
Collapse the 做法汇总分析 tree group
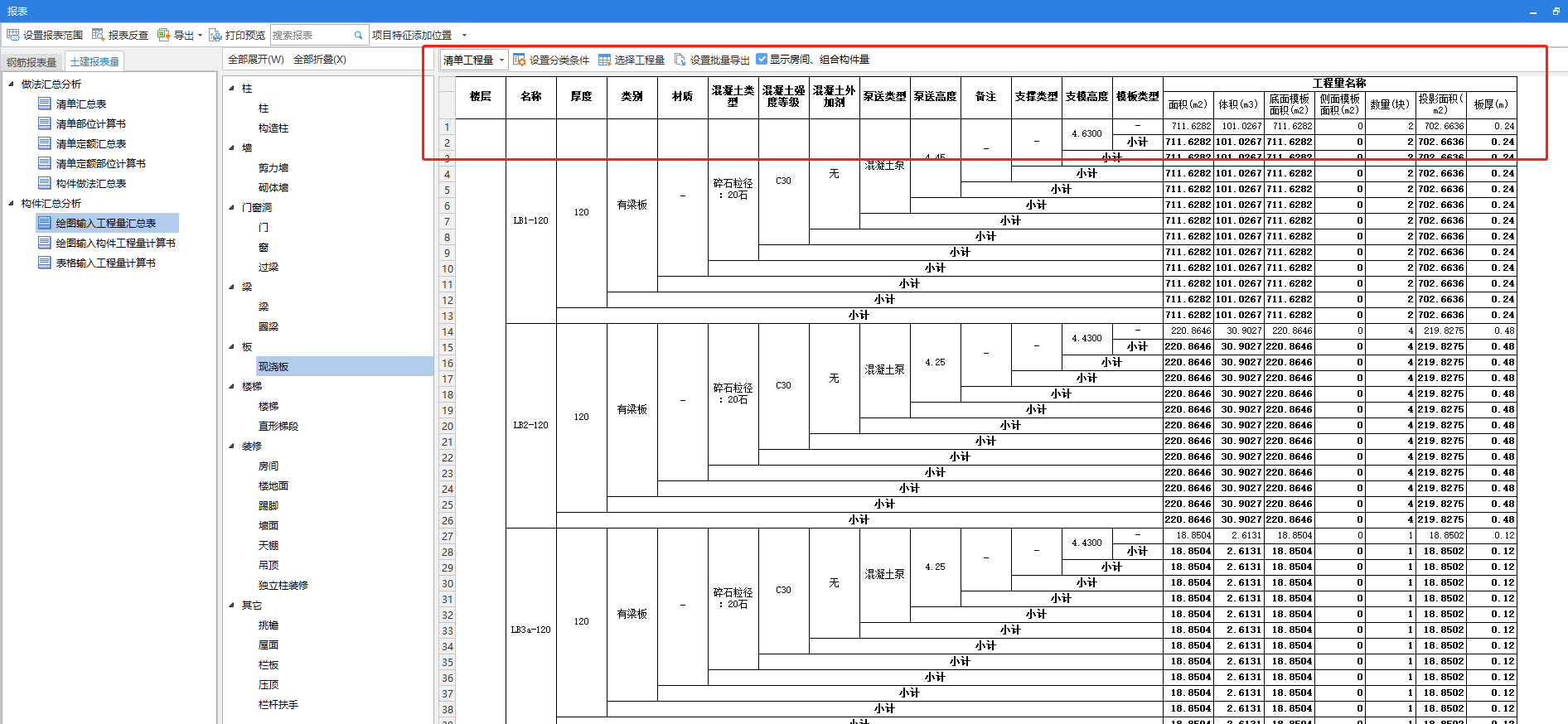11,84
